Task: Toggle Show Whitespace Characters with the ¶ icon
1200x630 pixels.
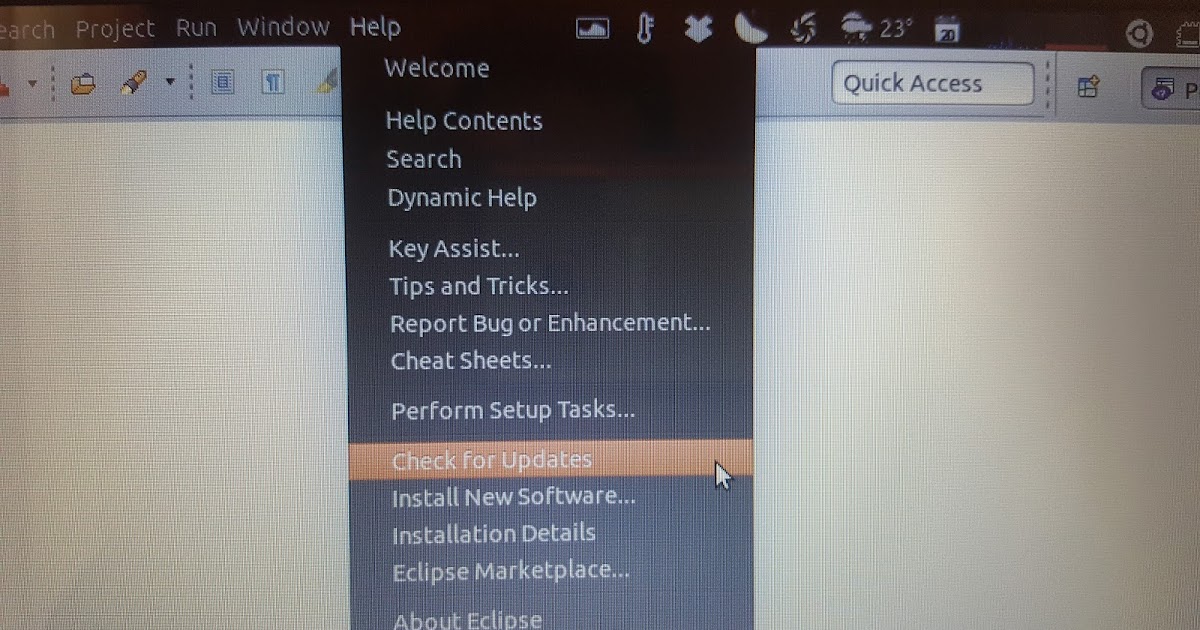Action: [x=272, y=83]
